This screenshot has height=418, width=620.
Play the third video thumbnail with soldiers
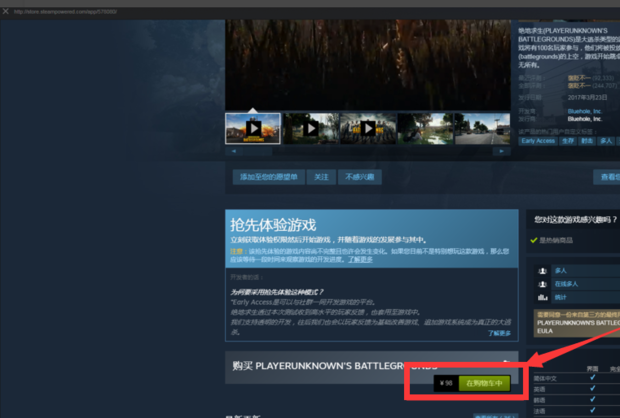point(368,129)
